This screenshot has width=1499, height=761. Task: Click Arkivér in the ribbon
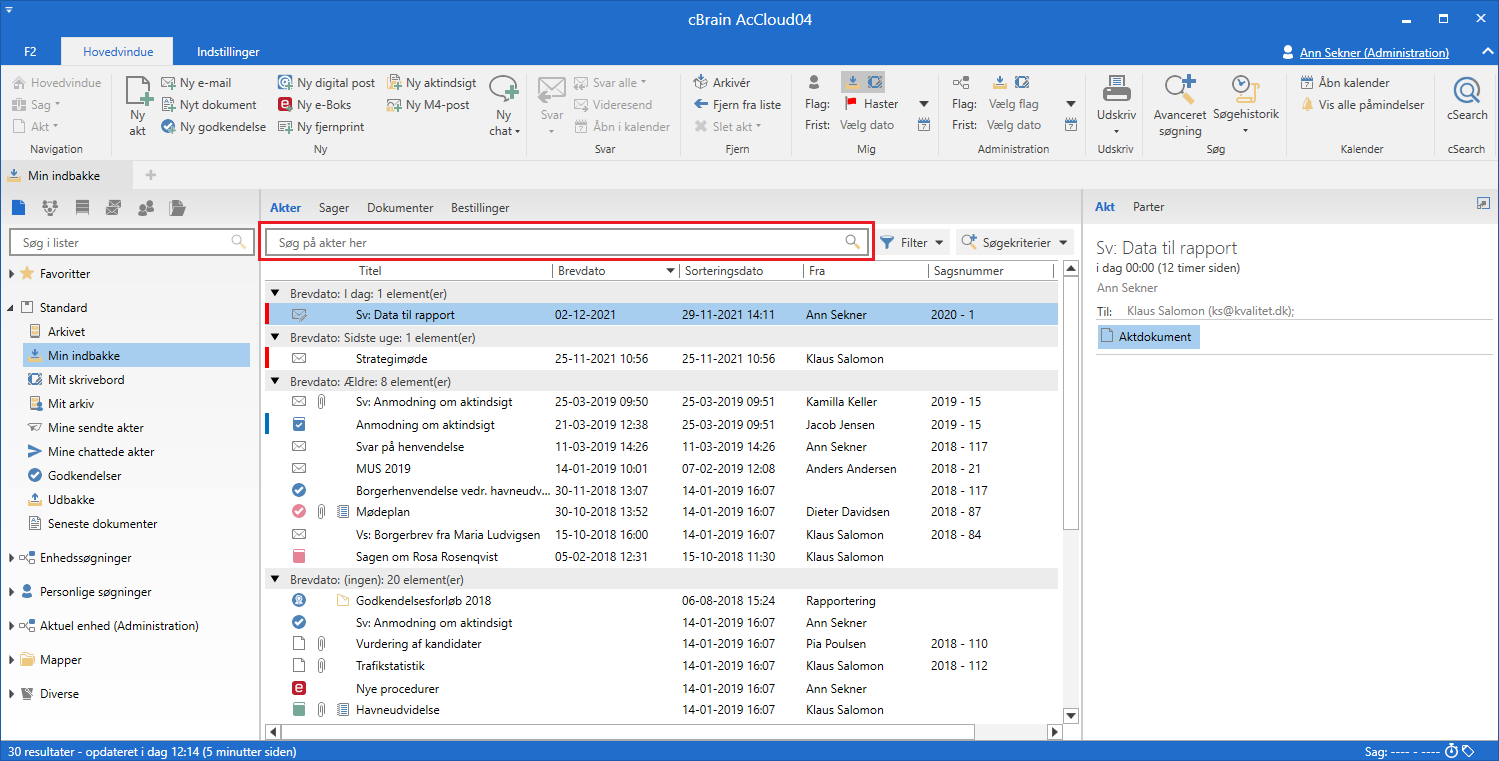coord(722,83)
